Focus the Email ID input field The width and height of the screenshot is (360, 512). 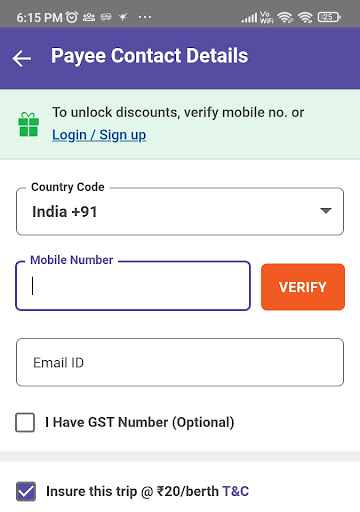tap(180, 362)
